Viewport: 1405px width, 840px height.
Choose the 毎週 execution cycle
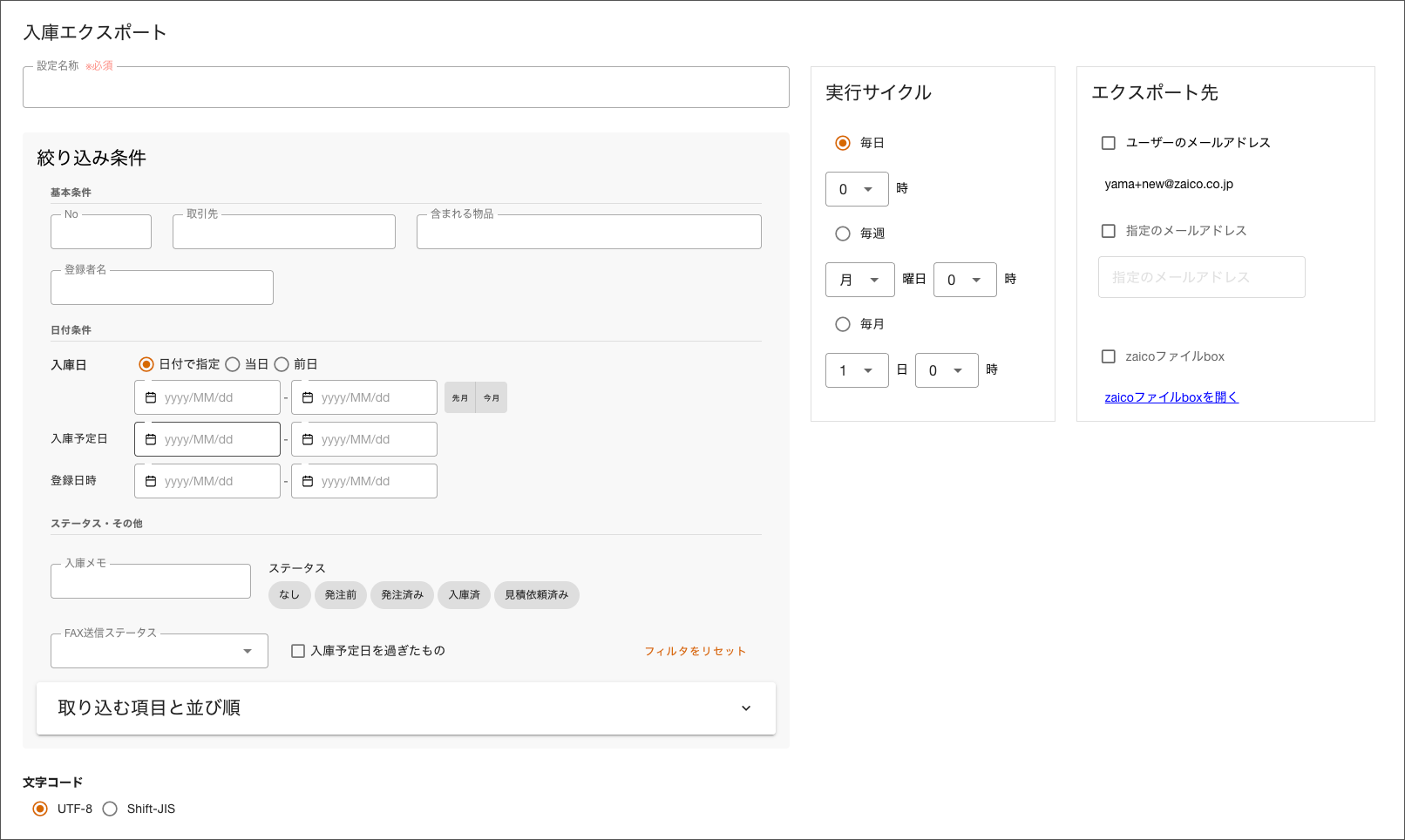[x=843, y=234]
